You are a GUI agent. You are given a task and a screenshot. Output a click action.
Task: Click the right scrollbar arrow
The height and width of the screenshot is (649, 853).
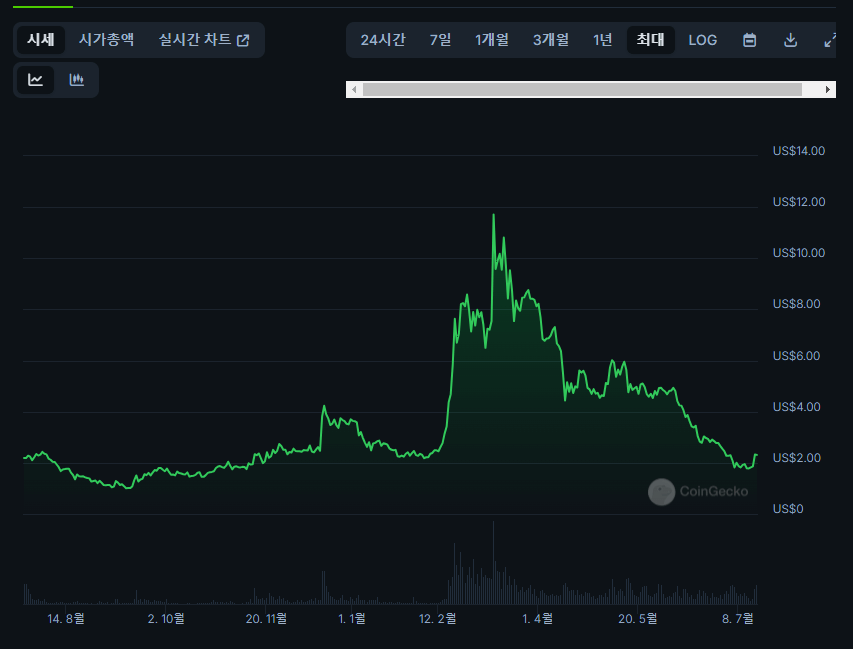pos(827,89)
